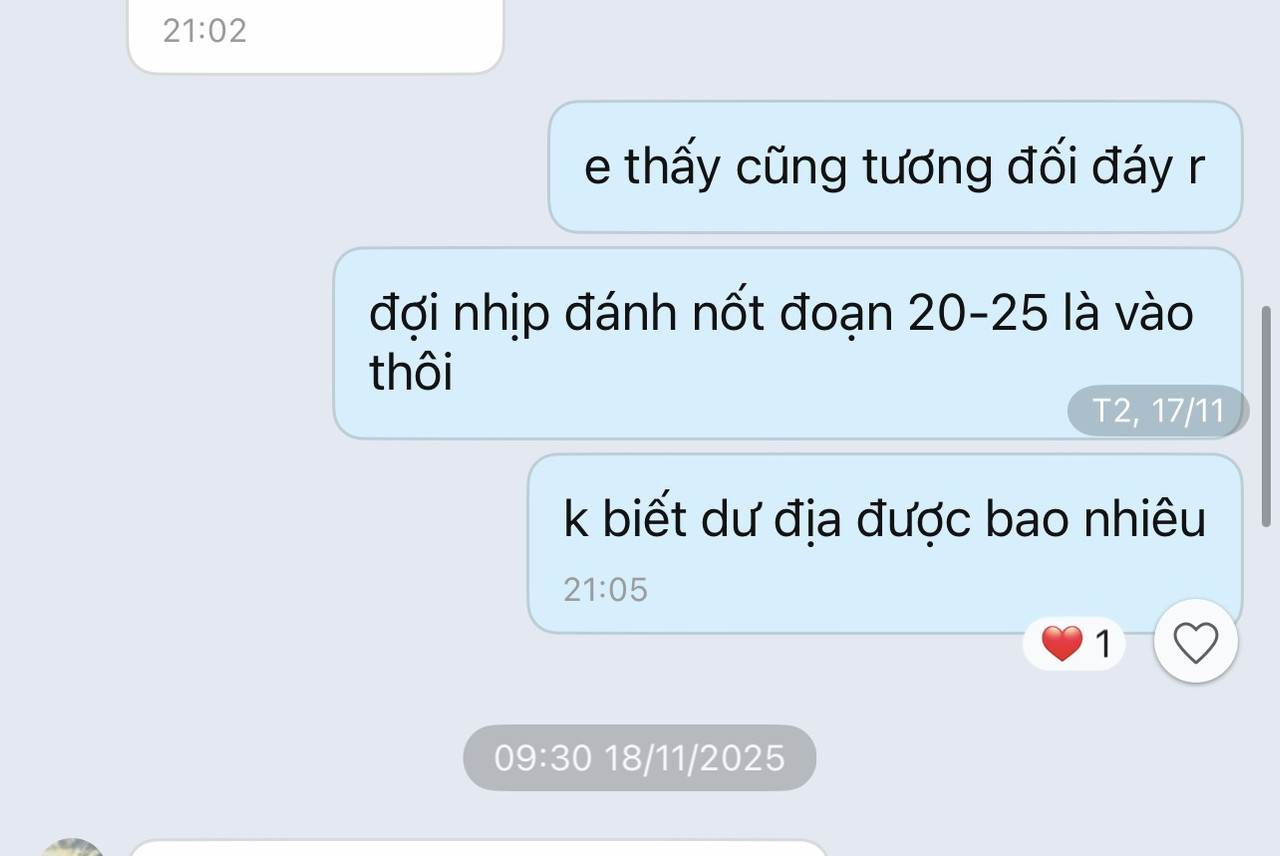Open the red heart reaction list
1280x856 pixels.
point(1074,644)
